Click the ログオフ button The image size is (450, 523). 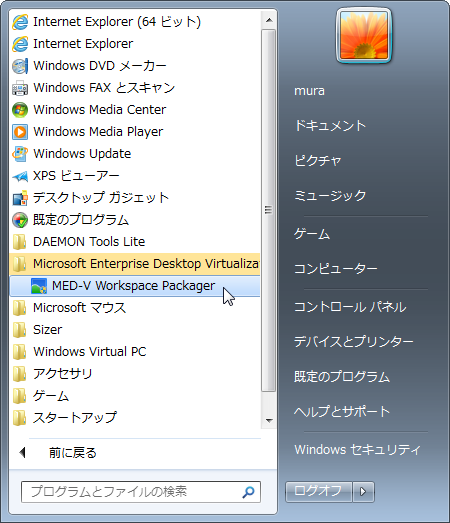(x=319, y=492)
